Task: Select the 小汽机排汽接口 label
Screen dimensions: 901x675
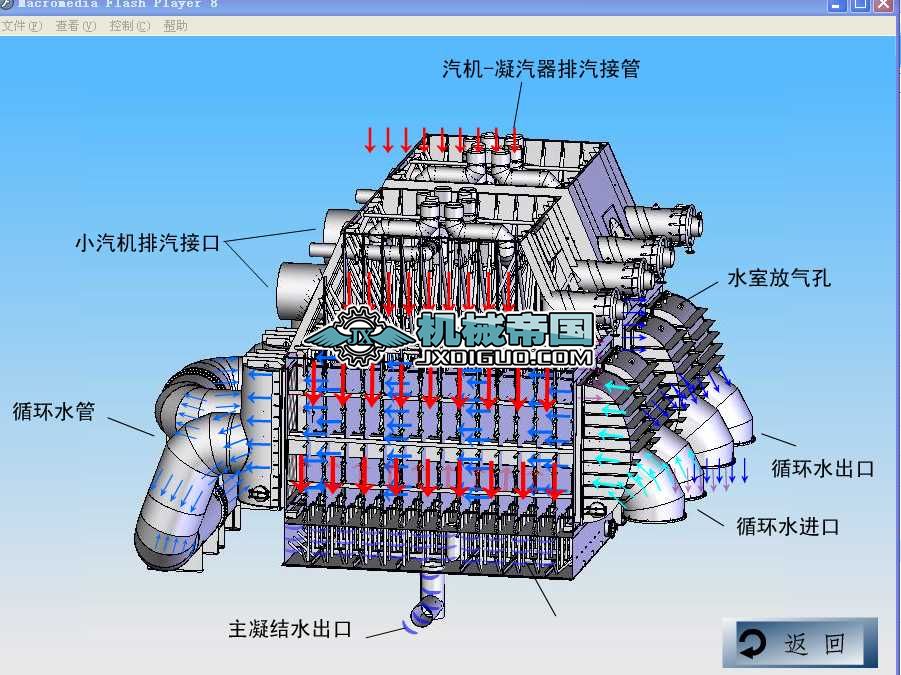Action: click(148, 240)
